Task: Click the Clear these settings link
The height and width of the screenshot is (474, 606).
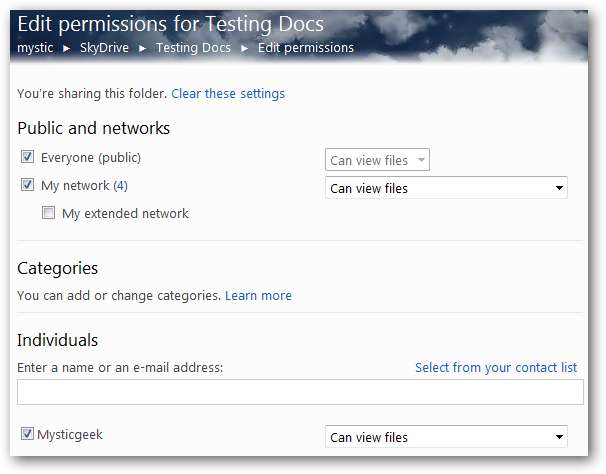Action: (228, 94)
